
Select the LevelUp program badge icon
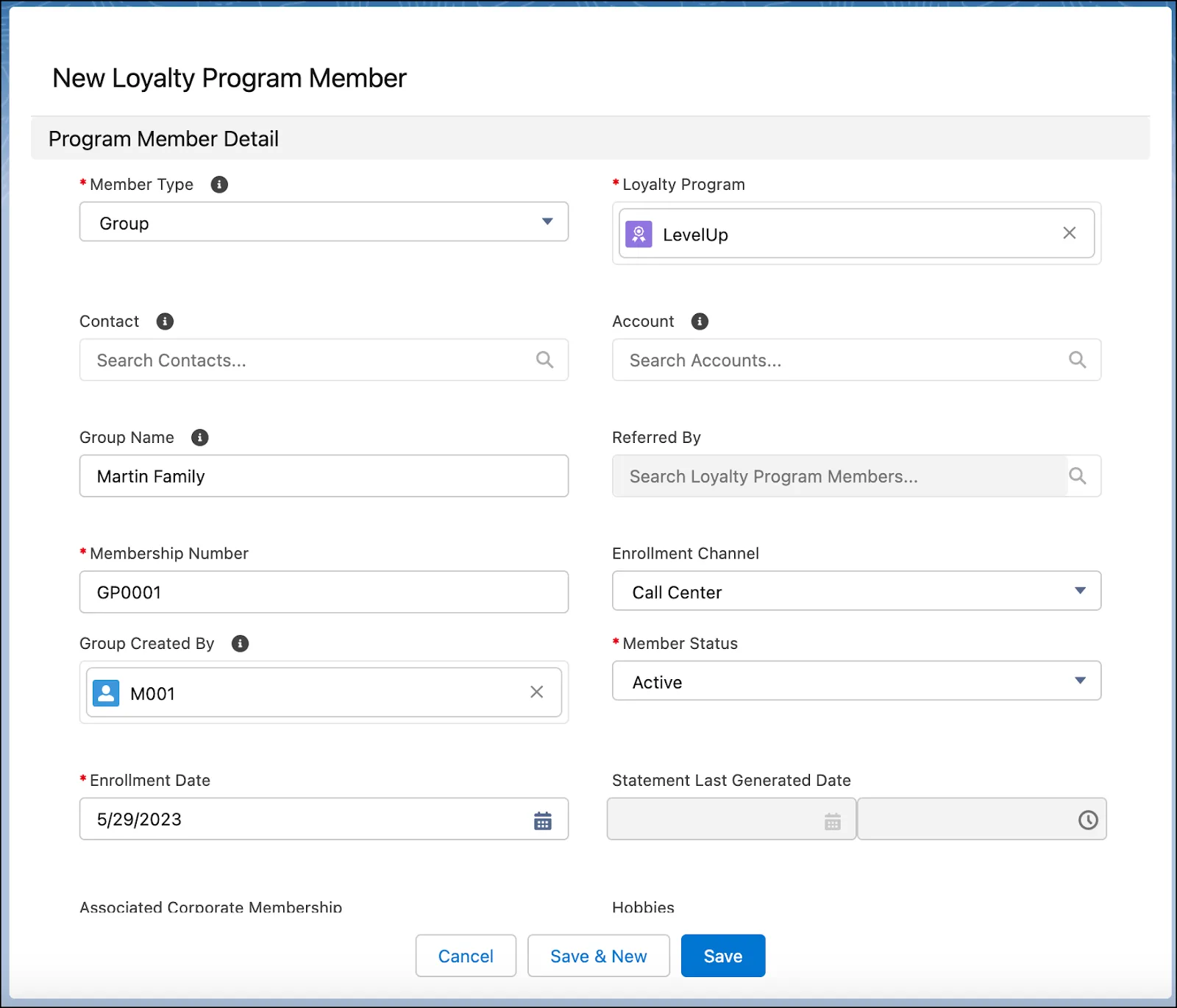point(639,233)
